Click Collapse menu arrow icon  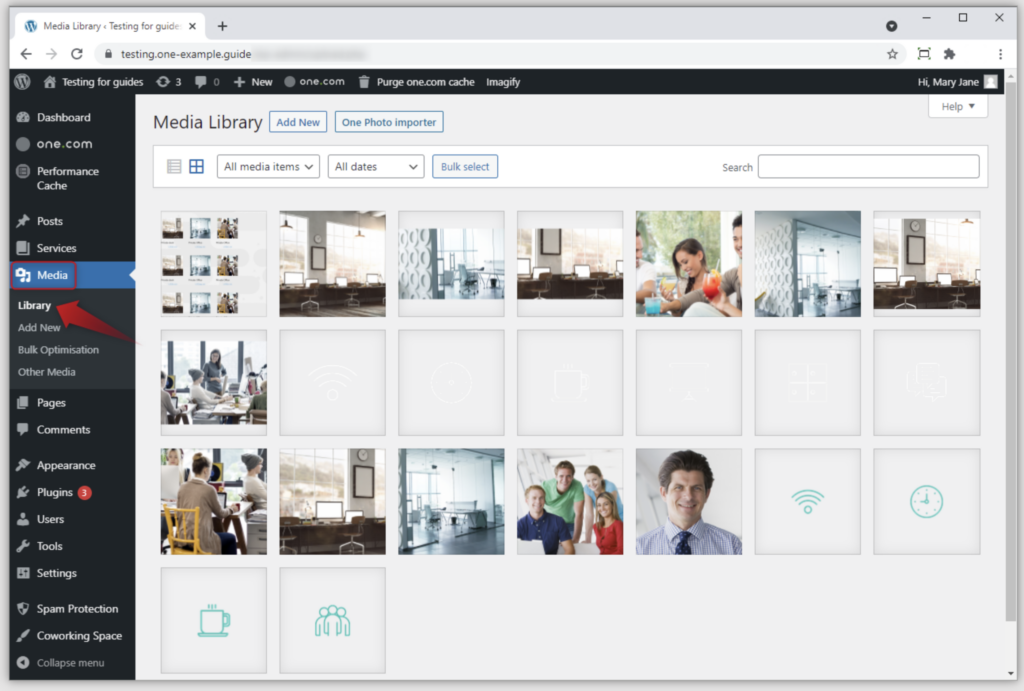23,663
